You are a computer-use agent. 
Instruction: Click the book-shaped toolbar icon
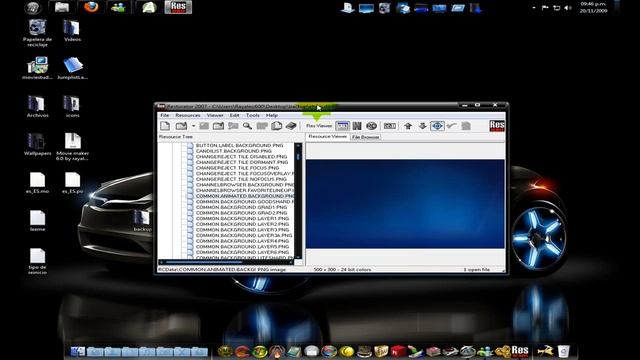pyautogui.click(x=291, y=126)
